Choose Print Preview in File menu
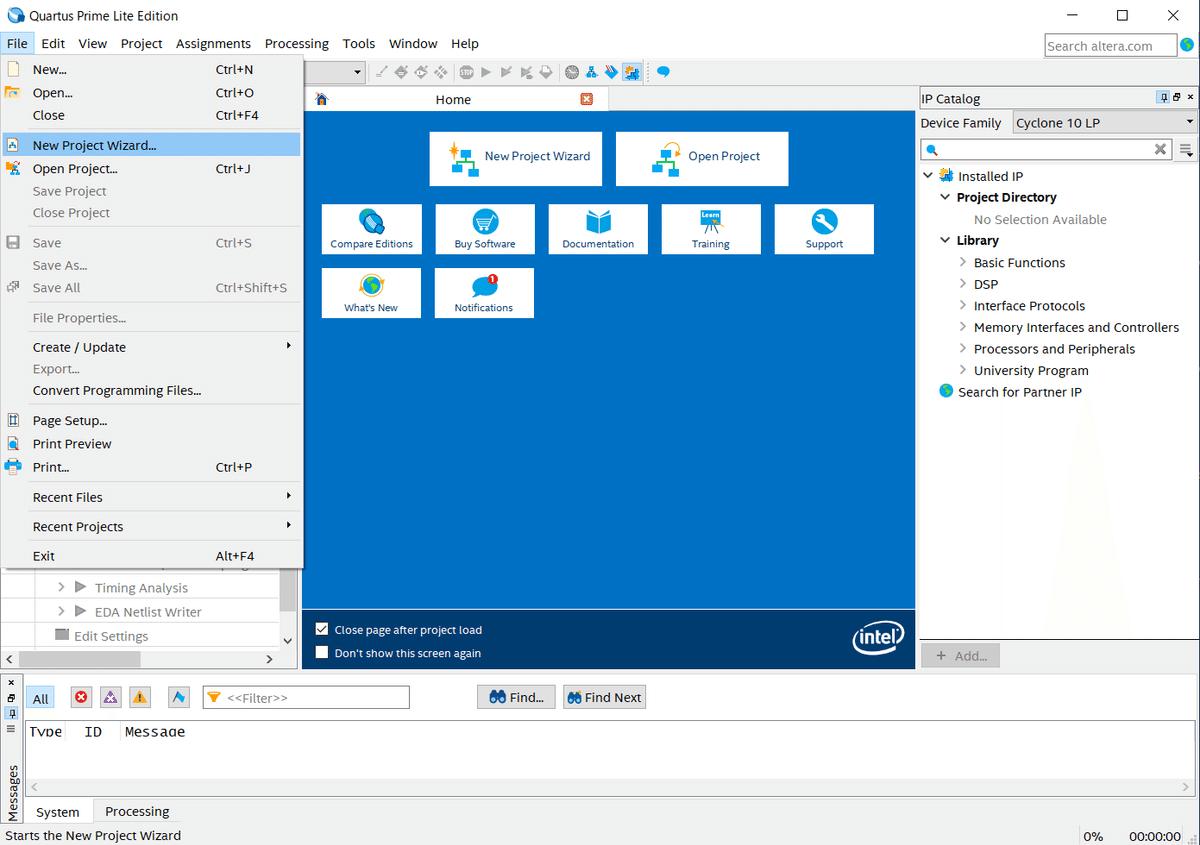The height and width of the screenshot is (845, 1200). pyautogui.click(x=152, y=444)
